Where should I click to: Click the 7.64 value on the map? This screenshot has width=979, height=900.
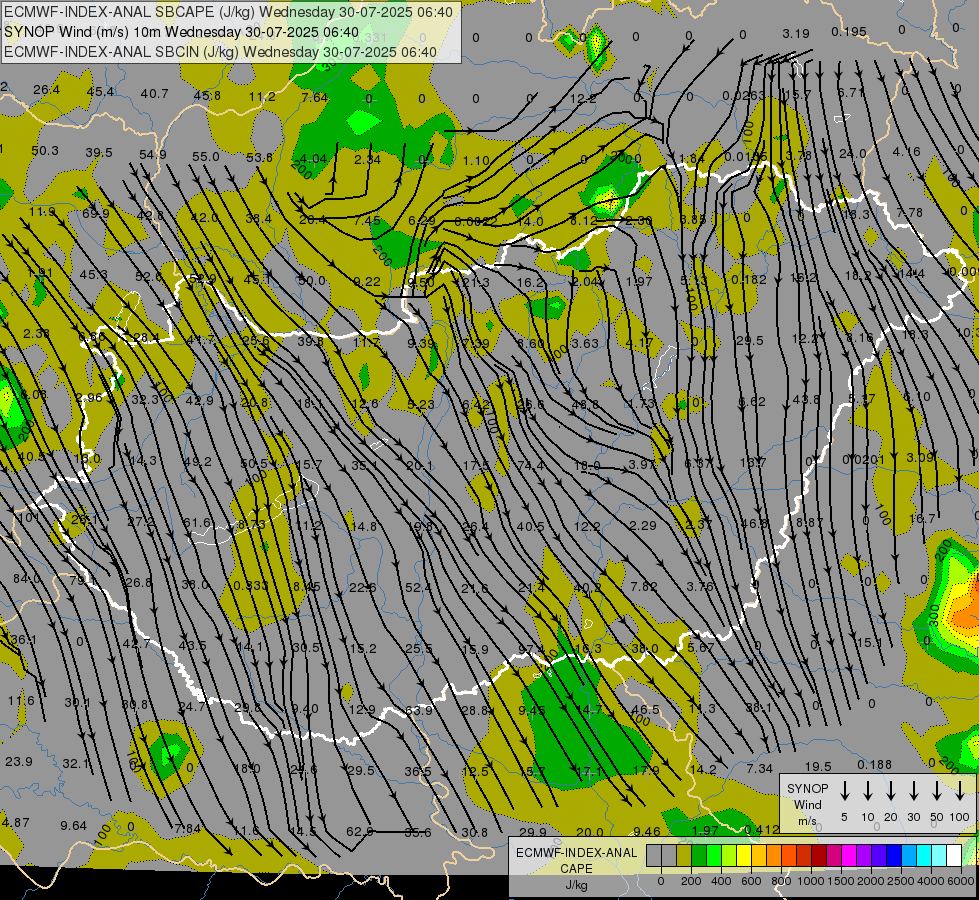(314, 97)
